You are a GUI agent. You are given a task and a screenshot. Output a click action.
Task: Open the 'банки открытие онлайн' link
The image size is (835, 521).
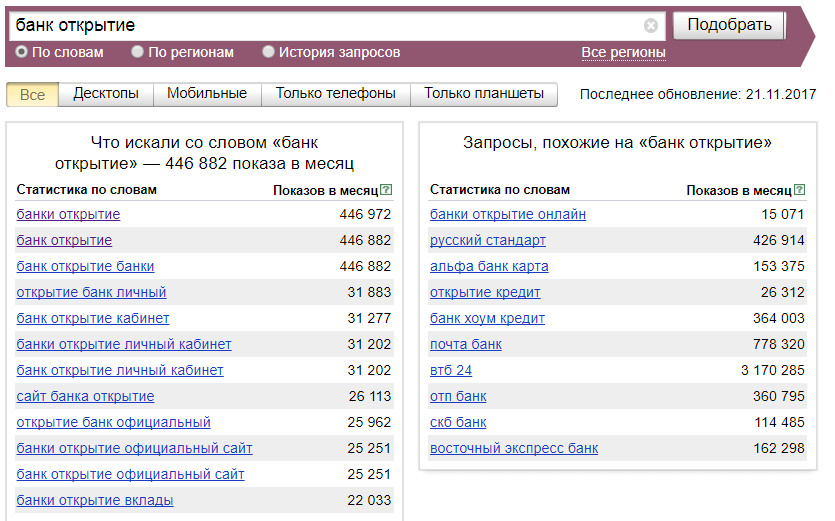click(507, 214)
